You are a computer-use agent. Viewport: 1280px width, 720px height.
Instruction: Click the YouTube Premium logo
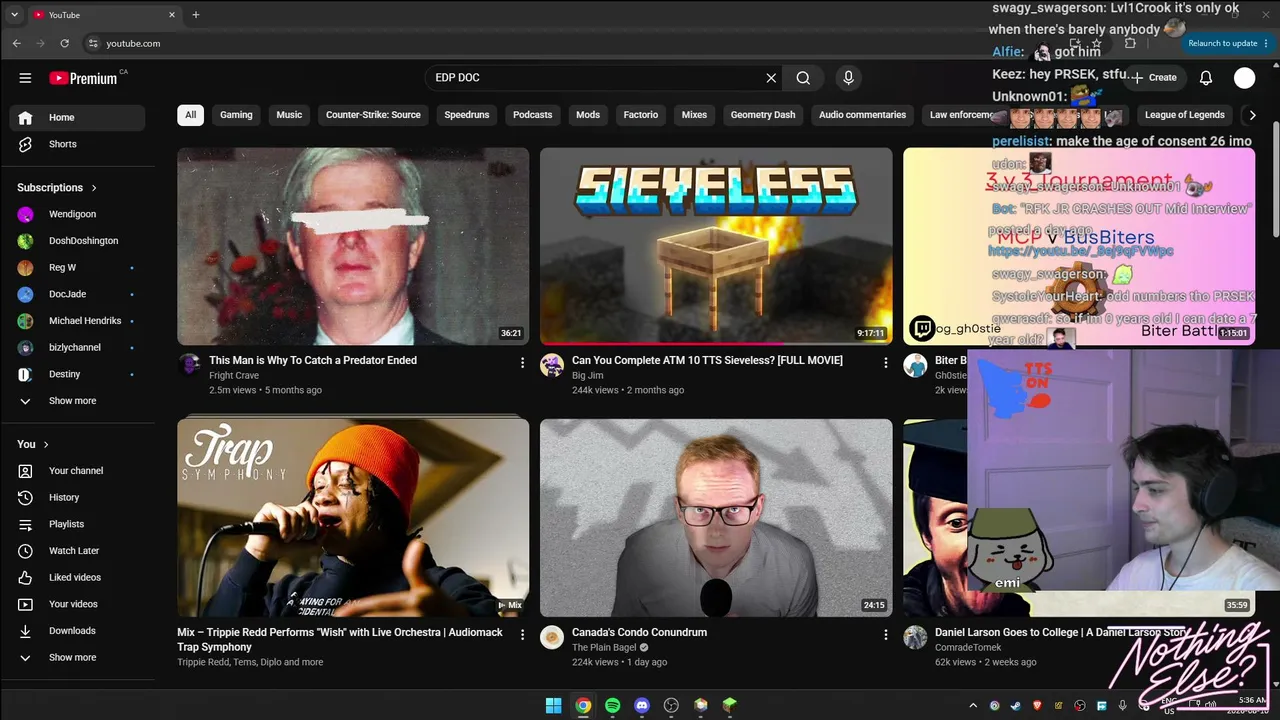(x=83, y=78)
